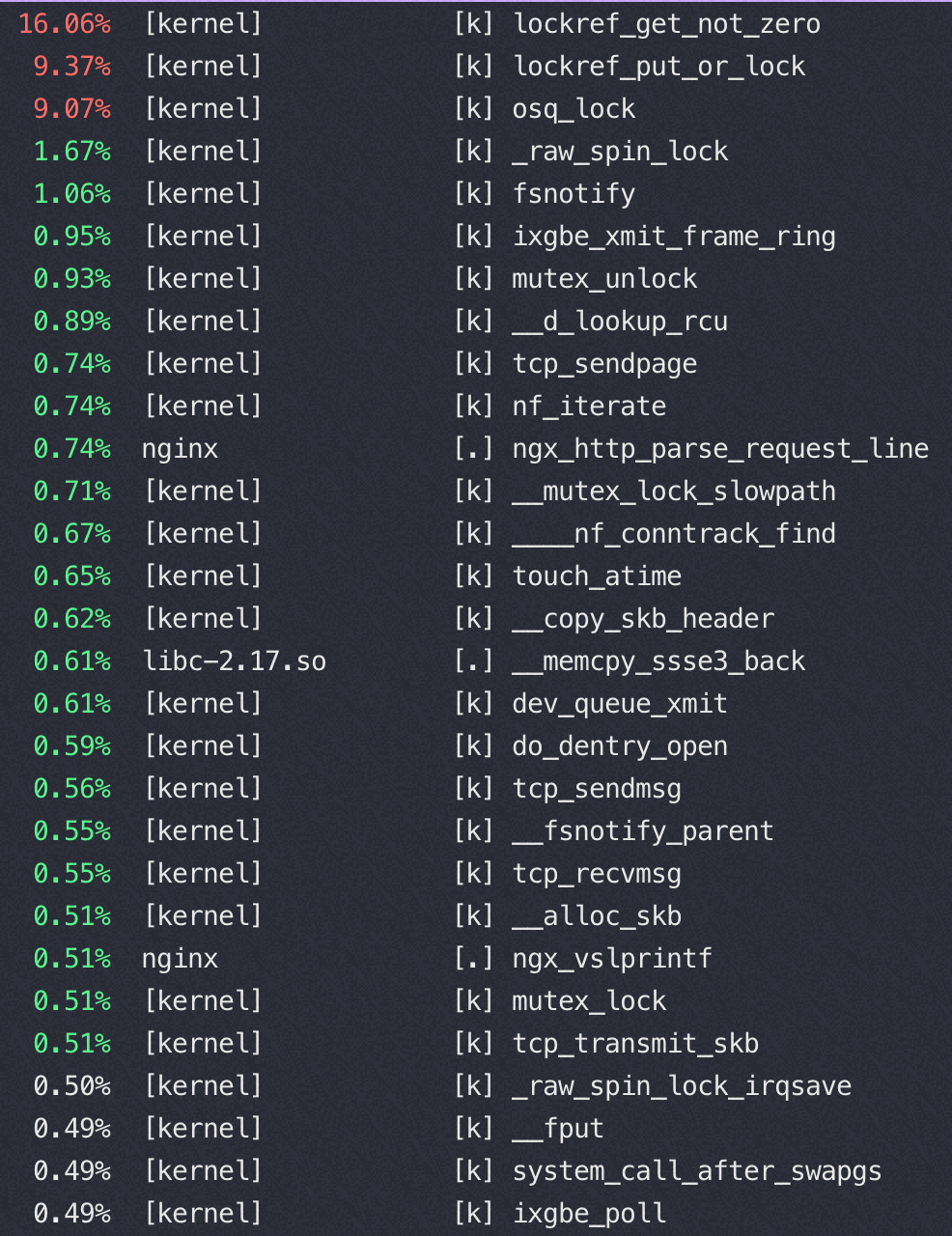Screen dimensions: 952x1236
Task: Select the lockref_get_not_zero symbol row
Action: [x=476, y=23]
